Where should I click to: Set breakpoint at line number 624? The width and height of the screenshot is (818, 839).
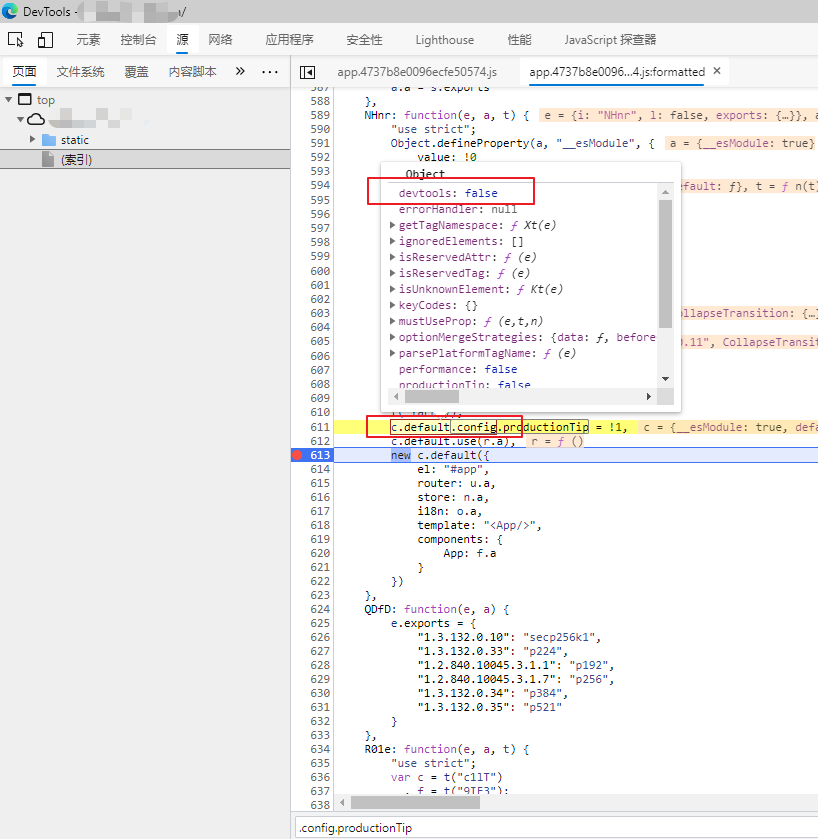click(320, 609)
